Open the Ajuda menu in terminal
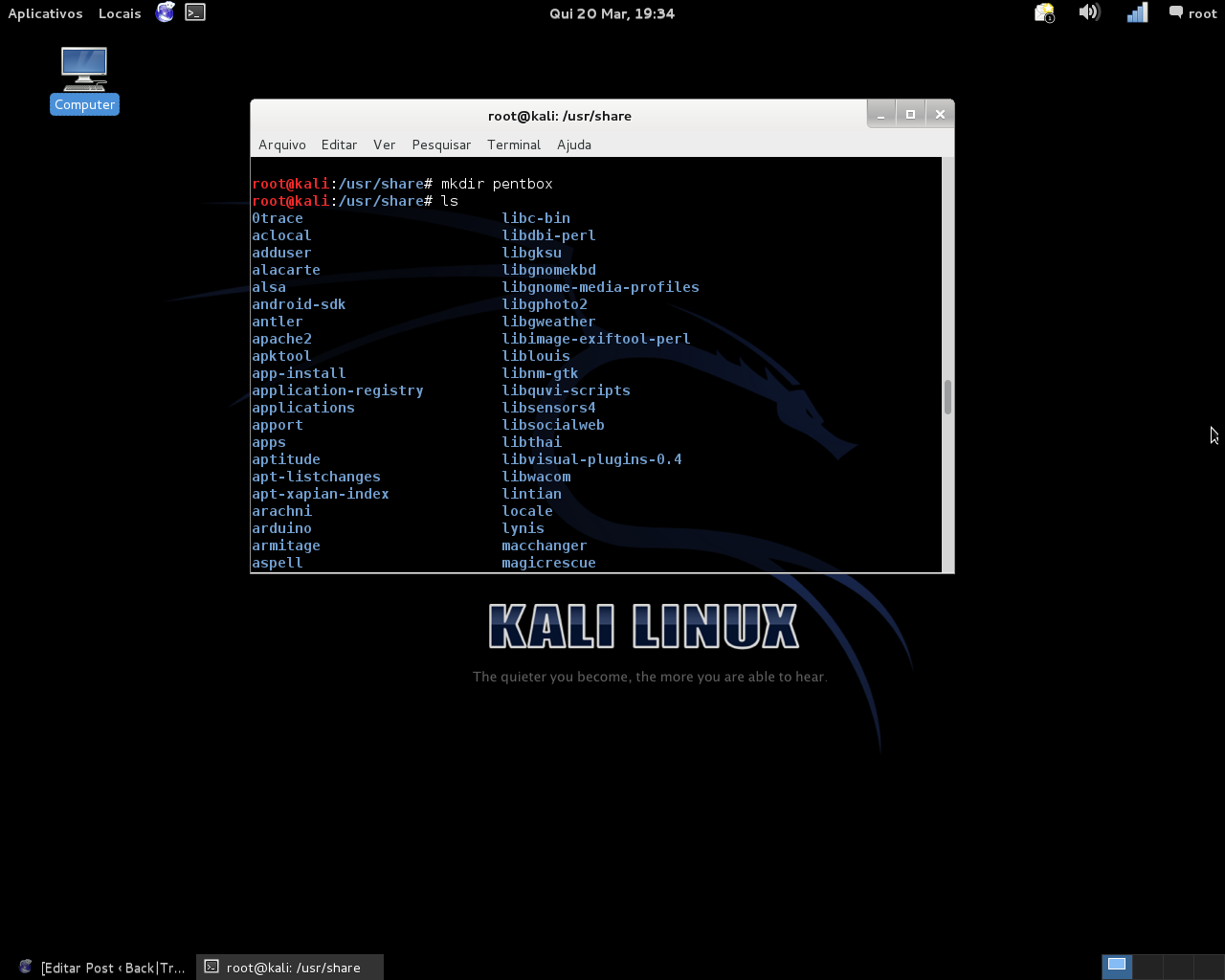 (574, 145)
